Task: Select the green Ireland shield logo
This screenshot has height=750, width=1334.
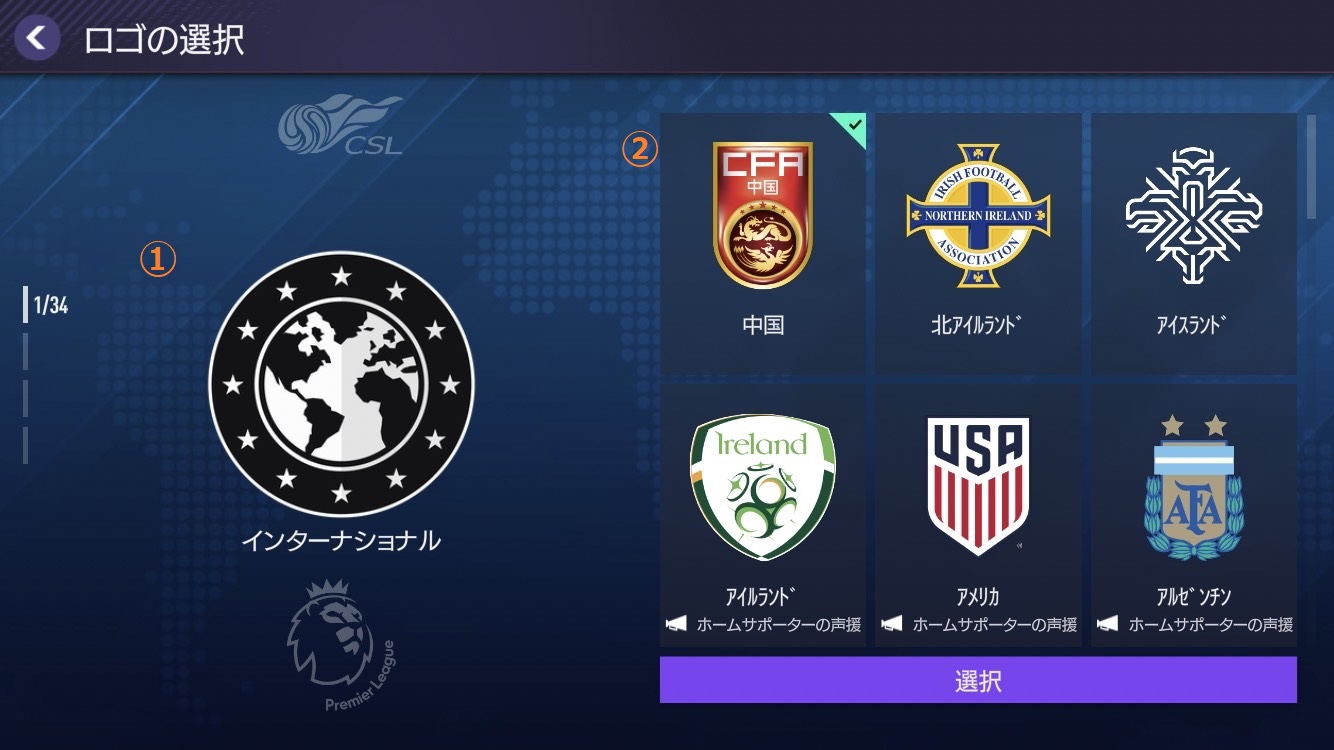Action: pyautogui.click(x=763, y=487)
